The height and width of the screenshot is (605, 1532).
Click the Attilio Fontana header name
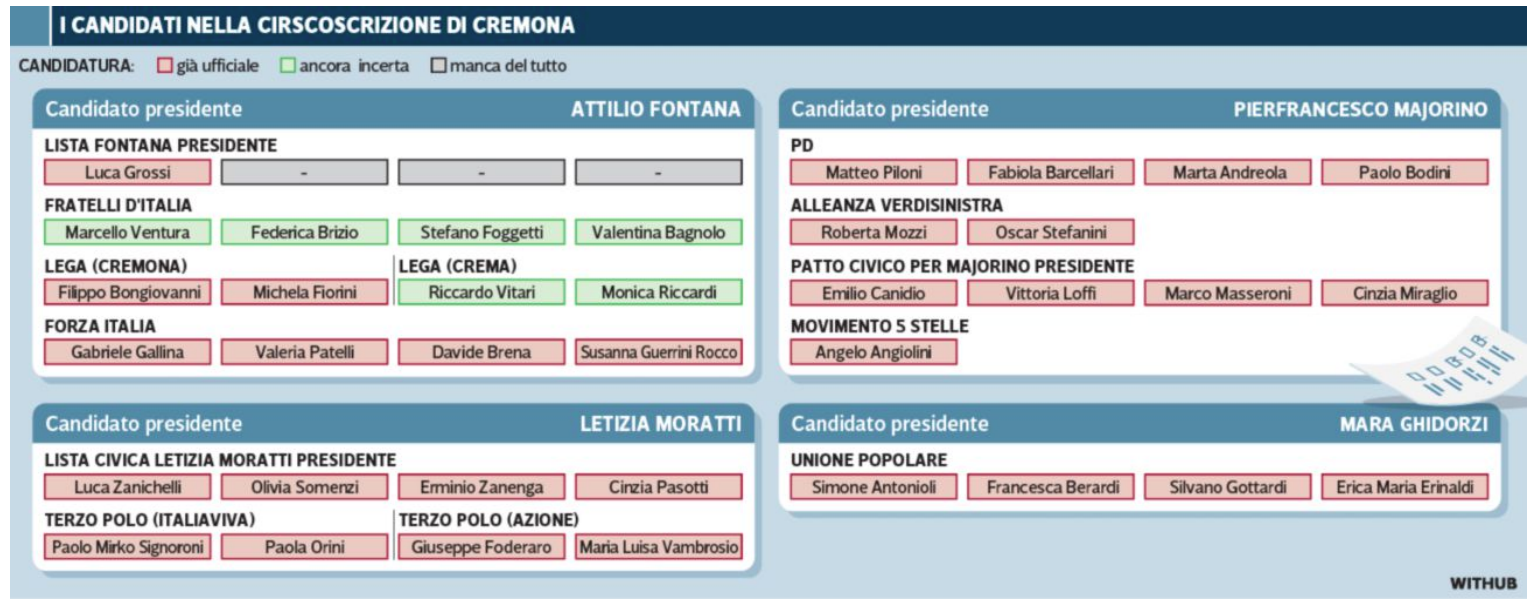(x=655, y=111)
